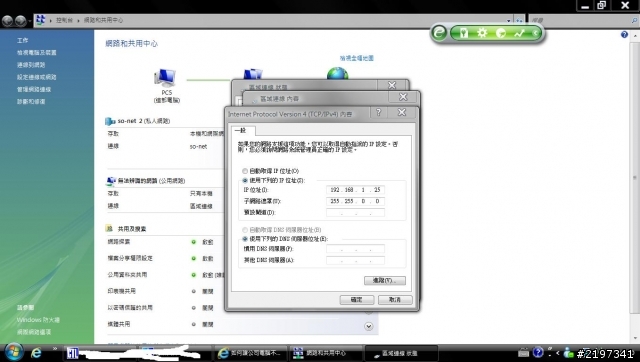Image resolution: width=640 pixels, height=362 pixels.
Task: Select obtain IP address automatically option
Action: 245,171
